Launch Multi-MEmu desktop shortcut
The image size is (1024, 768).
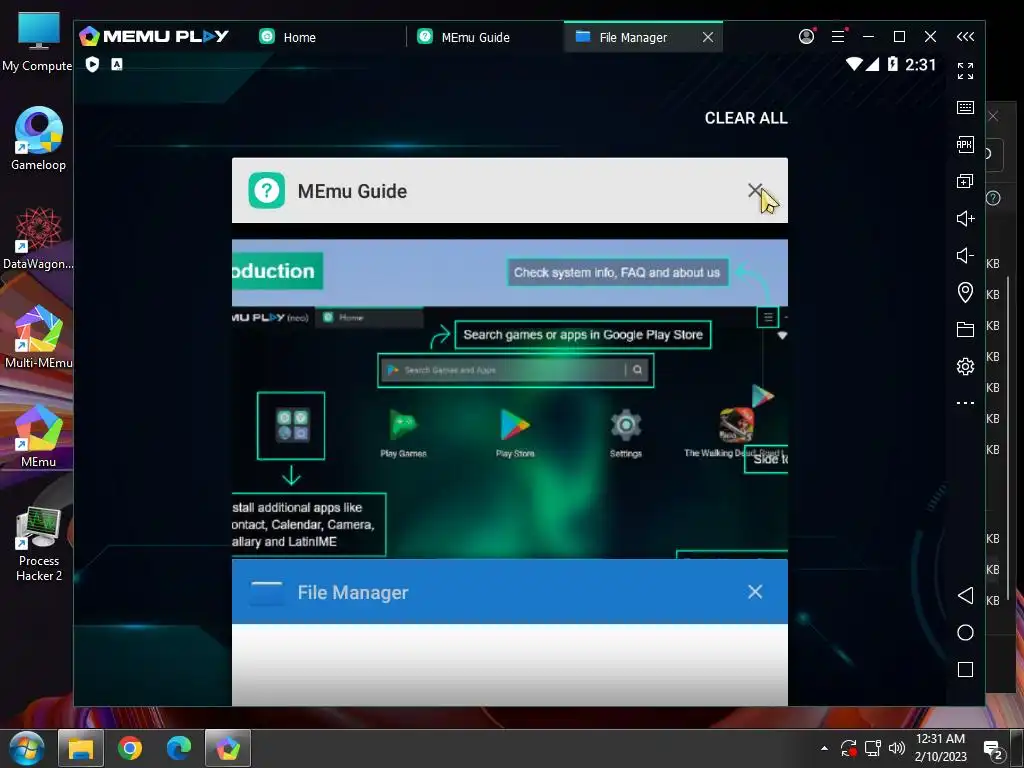click(x=39, y=337)
